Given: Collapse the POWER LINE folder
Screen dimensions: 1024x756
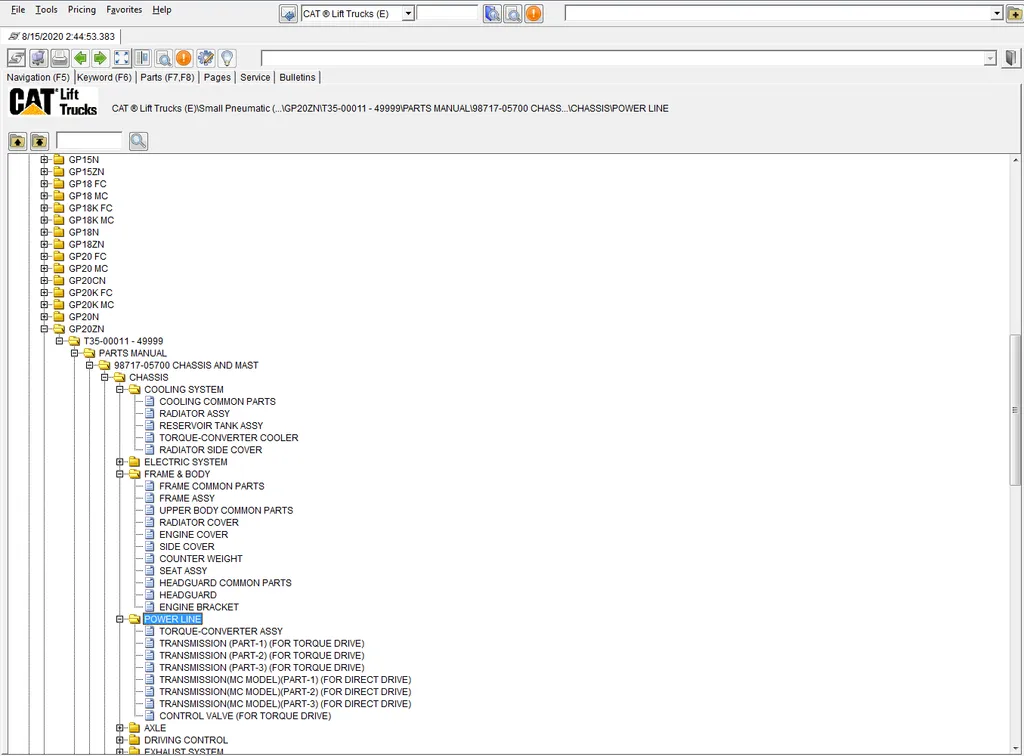Looking at the screenshot, I should point(120,619).
